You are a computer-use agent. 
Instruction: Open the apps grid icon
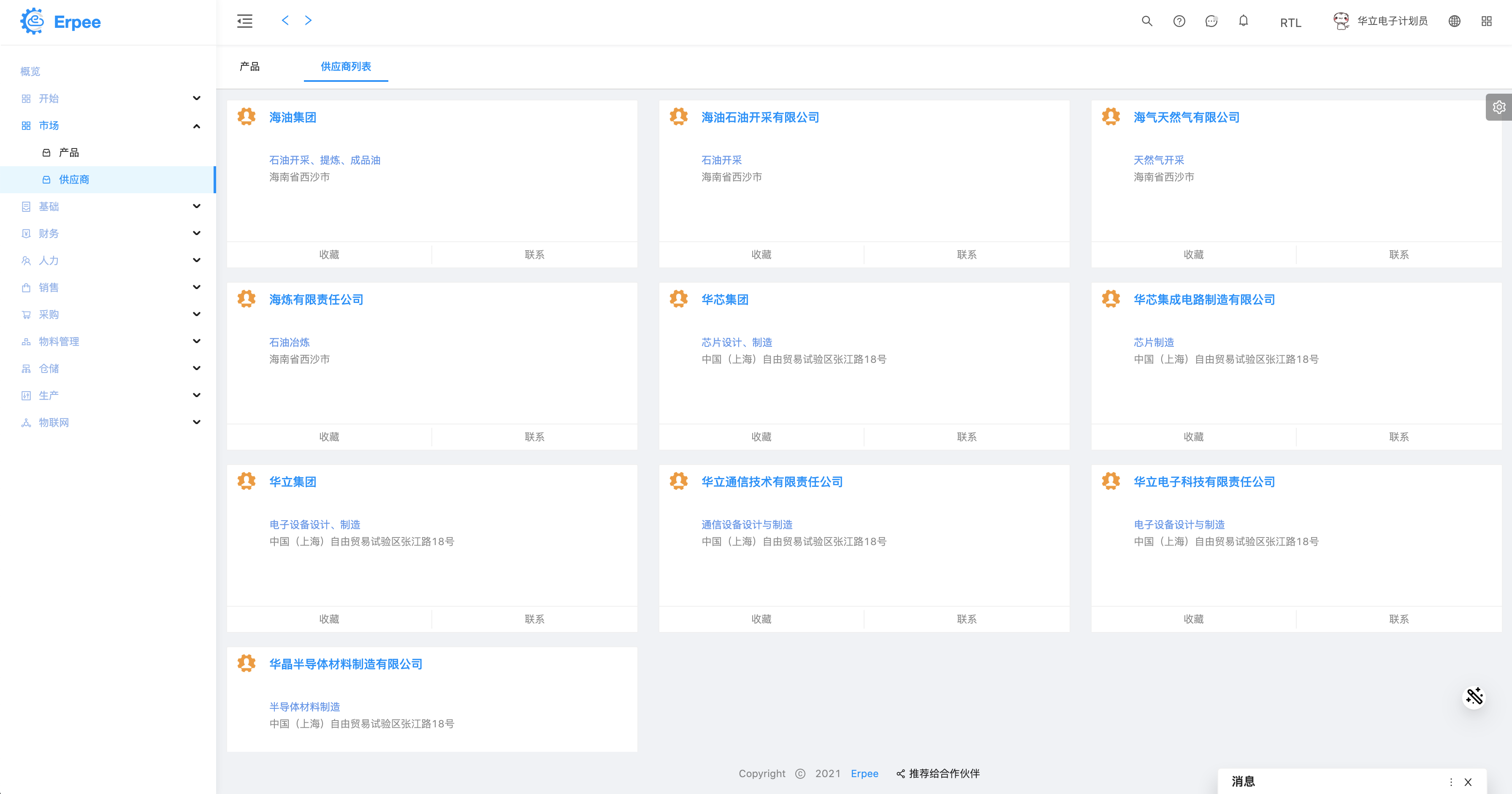pos(1486,21)
